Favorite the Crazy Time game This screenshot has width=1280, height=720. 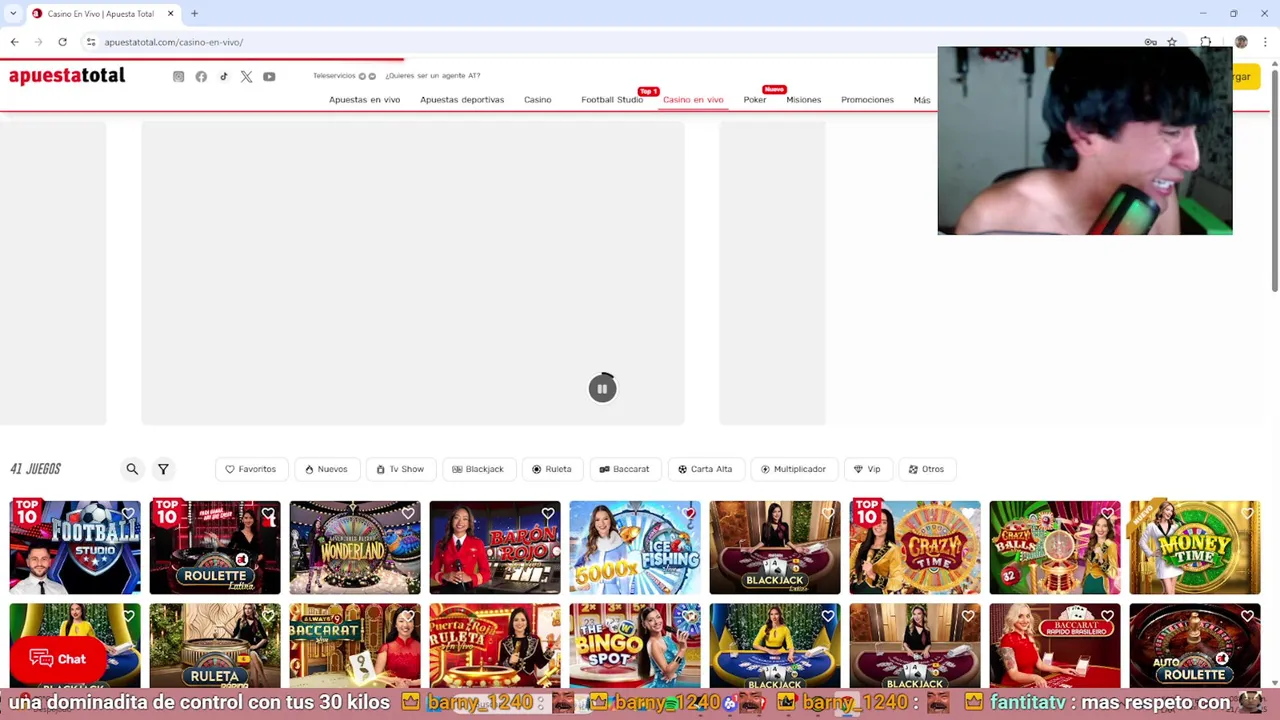click(968, 514)
